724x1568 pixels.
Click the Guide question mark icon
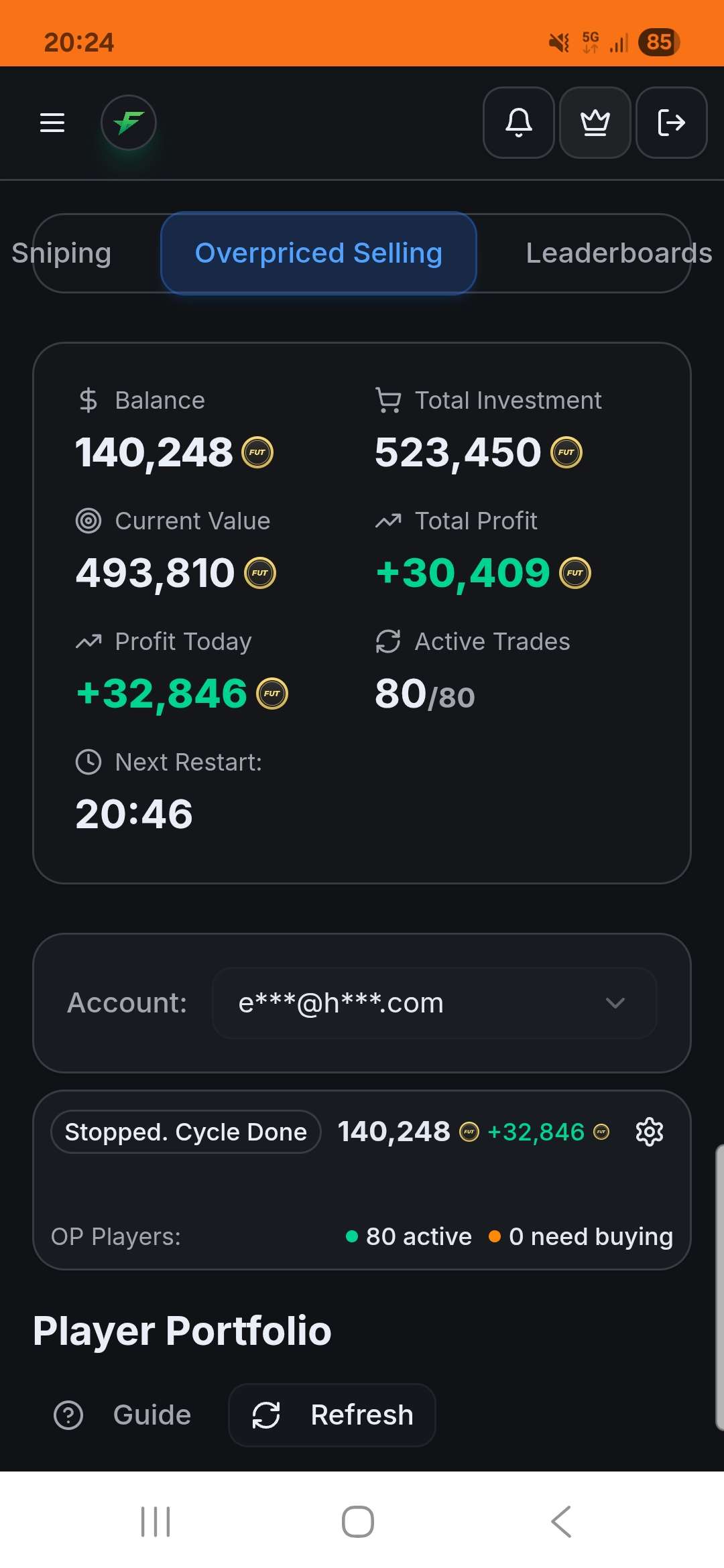[x=68, y=1415]
